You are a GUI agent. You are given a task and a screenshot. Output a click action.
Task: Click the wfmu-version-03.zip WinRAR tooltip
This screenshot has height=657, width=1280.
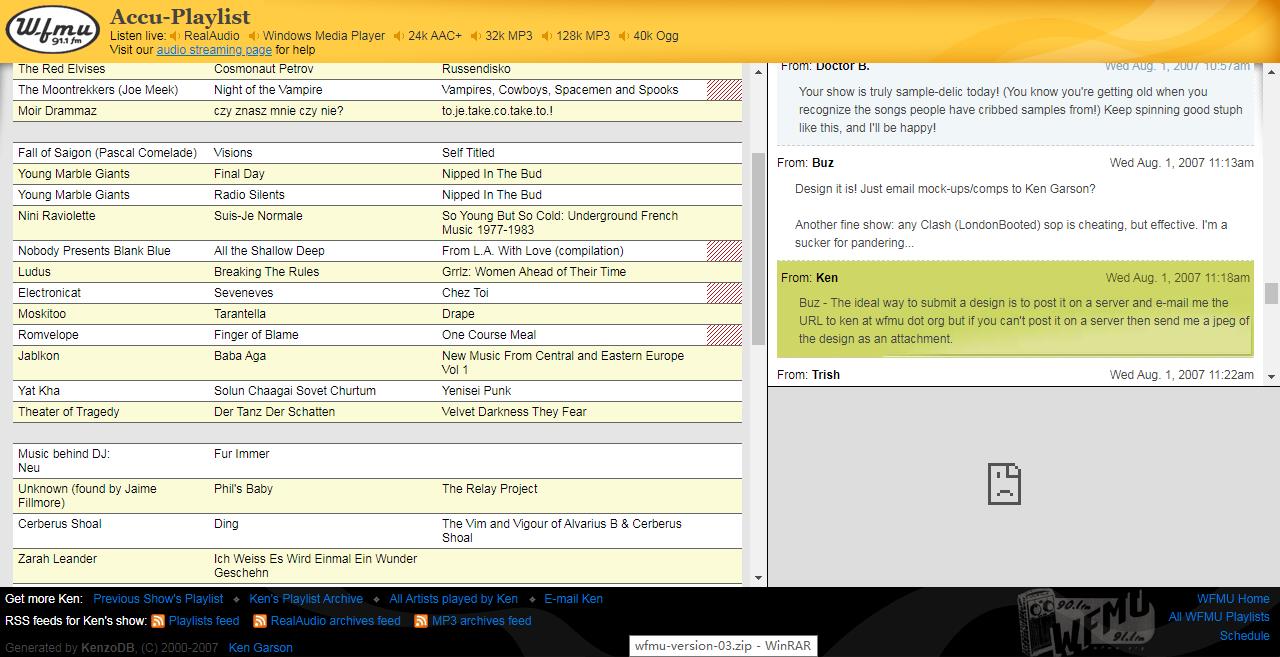click(x=723, y=646)
